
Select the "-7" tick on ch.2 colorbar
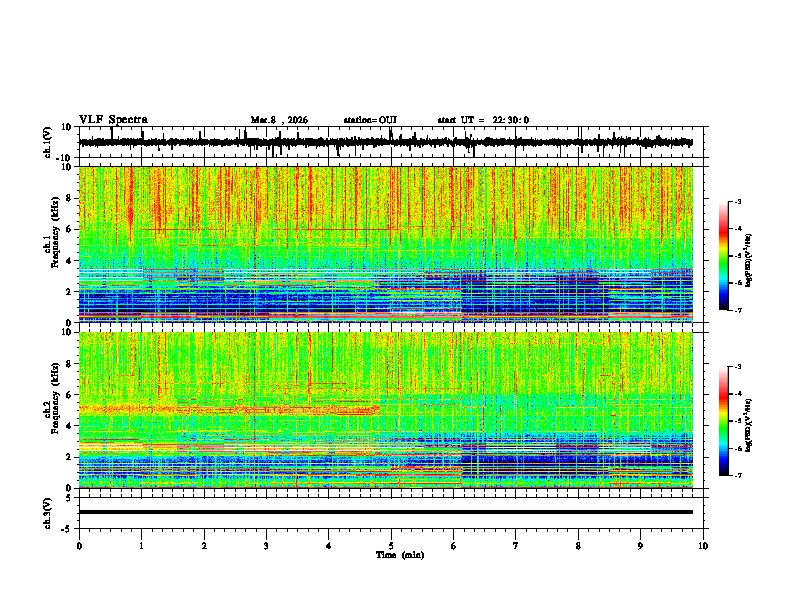click(x=738, y=475)
